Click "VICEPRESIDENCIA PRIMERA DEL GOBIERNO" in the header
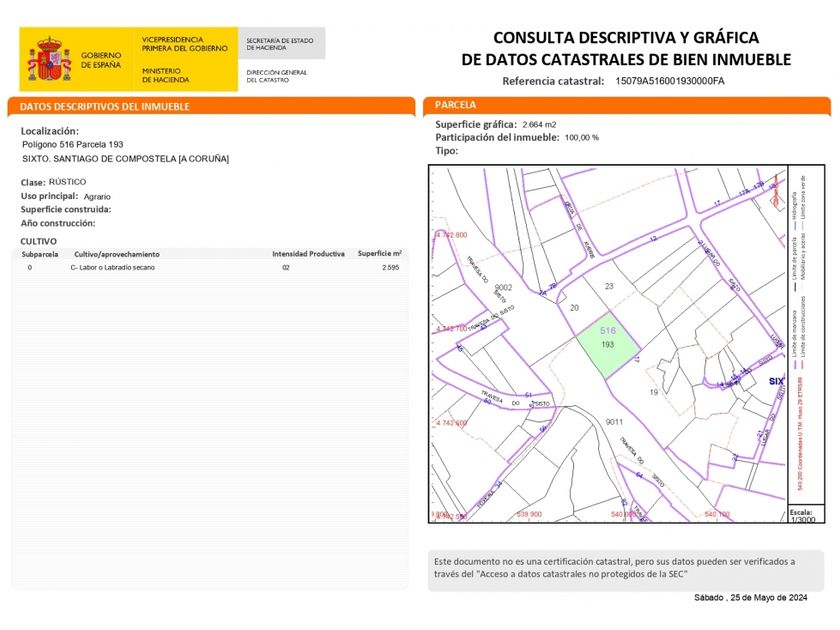840x630 pixels. click(x=184, y=44)
